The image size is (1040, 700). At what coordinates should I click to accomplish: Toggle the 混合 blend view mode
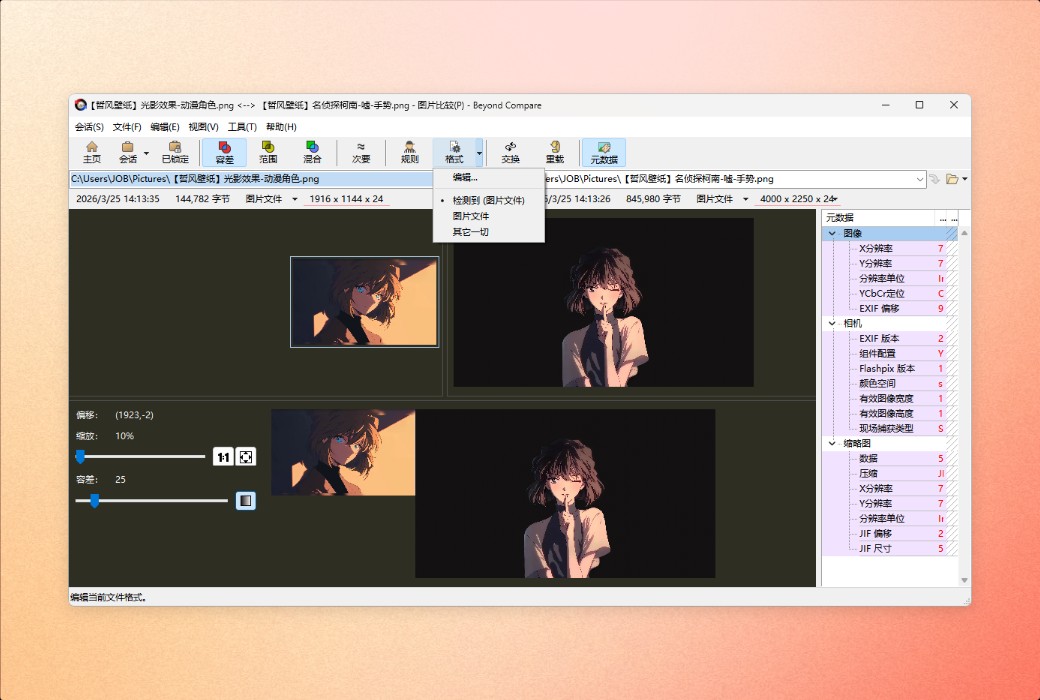(312, 152)
